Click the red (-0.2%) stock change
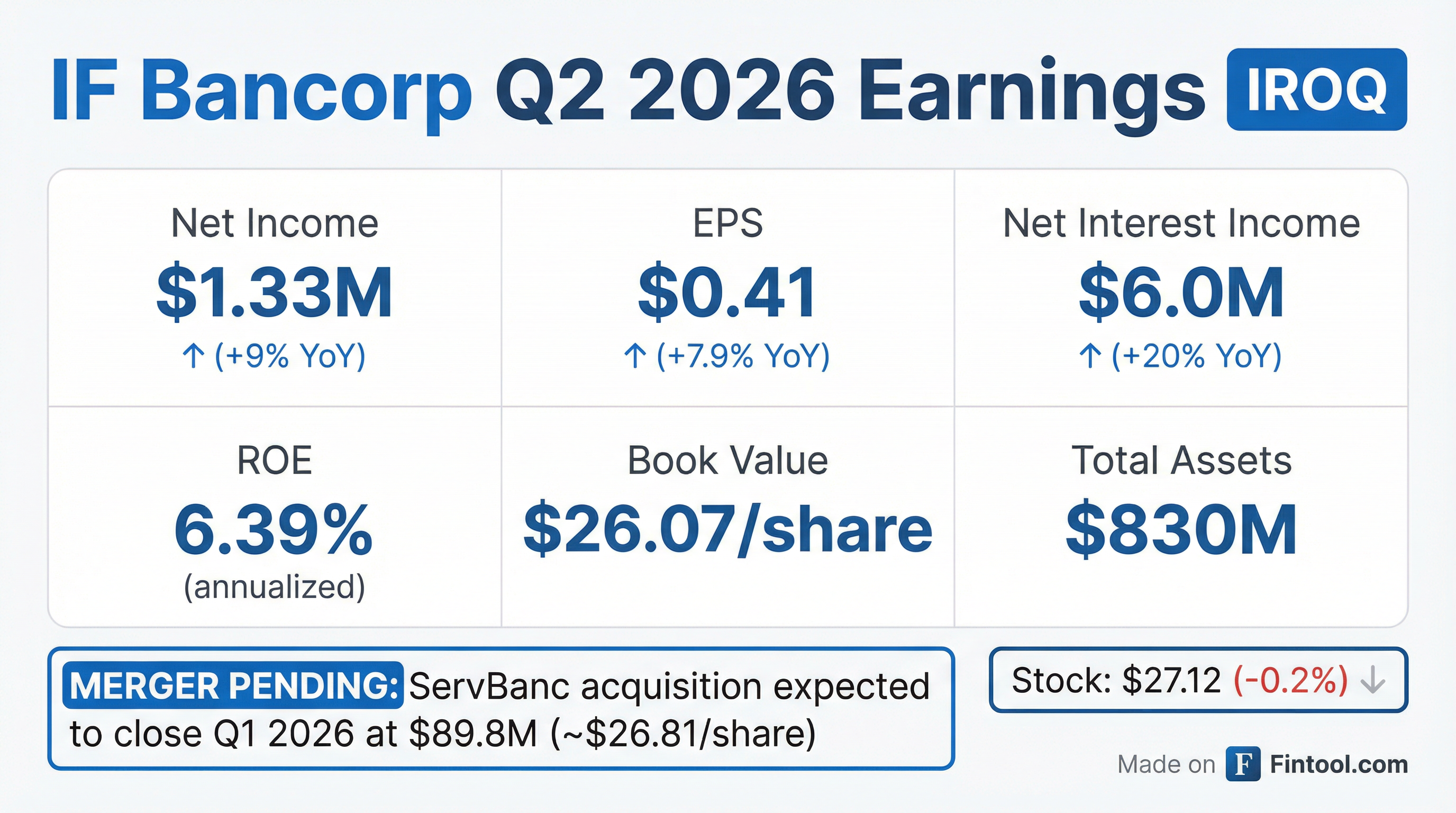1456x813 pixels. [x=1290, y=680]
